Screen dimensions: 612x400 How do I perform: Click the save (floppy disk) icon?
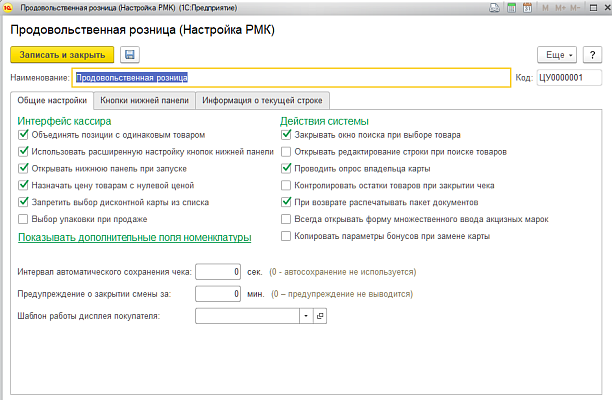click(x=131, y=54)
